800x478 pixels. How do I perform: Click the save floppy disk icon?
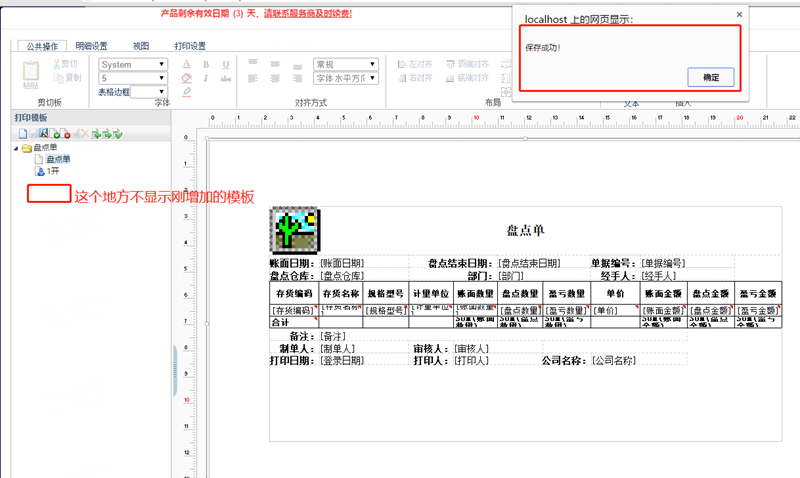34,134
